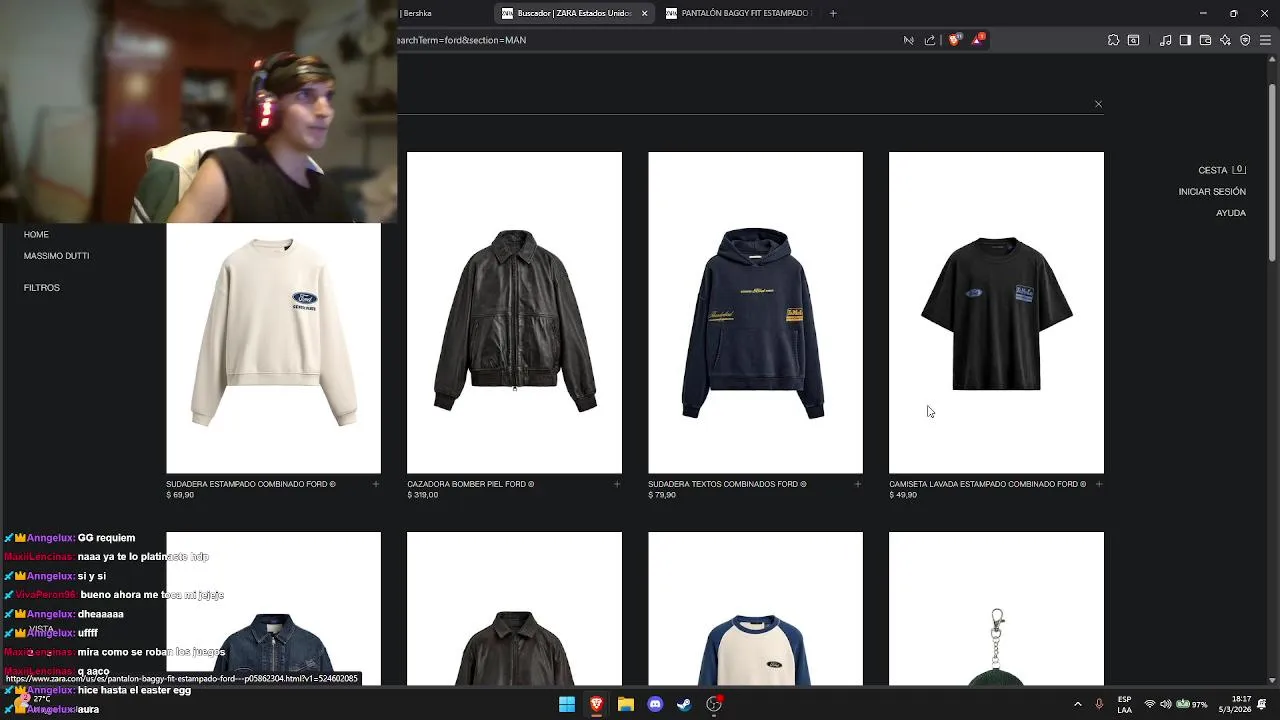The width and height of the screenshot is (1280, 720).
Task: Open FILTROS filter options
Action: [42, 288]
